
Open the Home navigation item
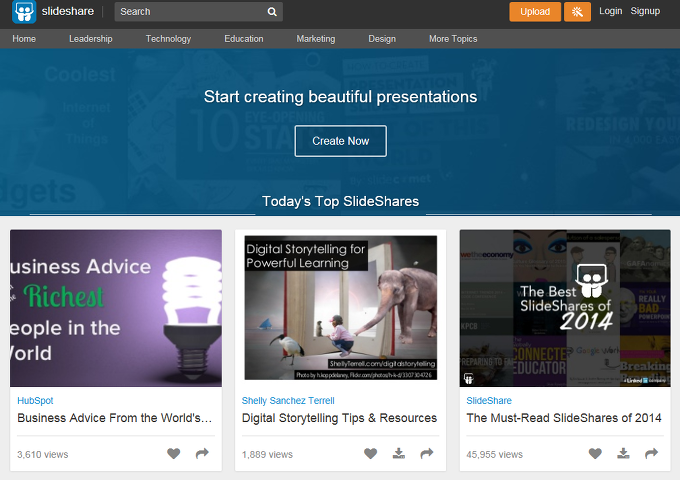pyautogui.click(x=24, y=39)
